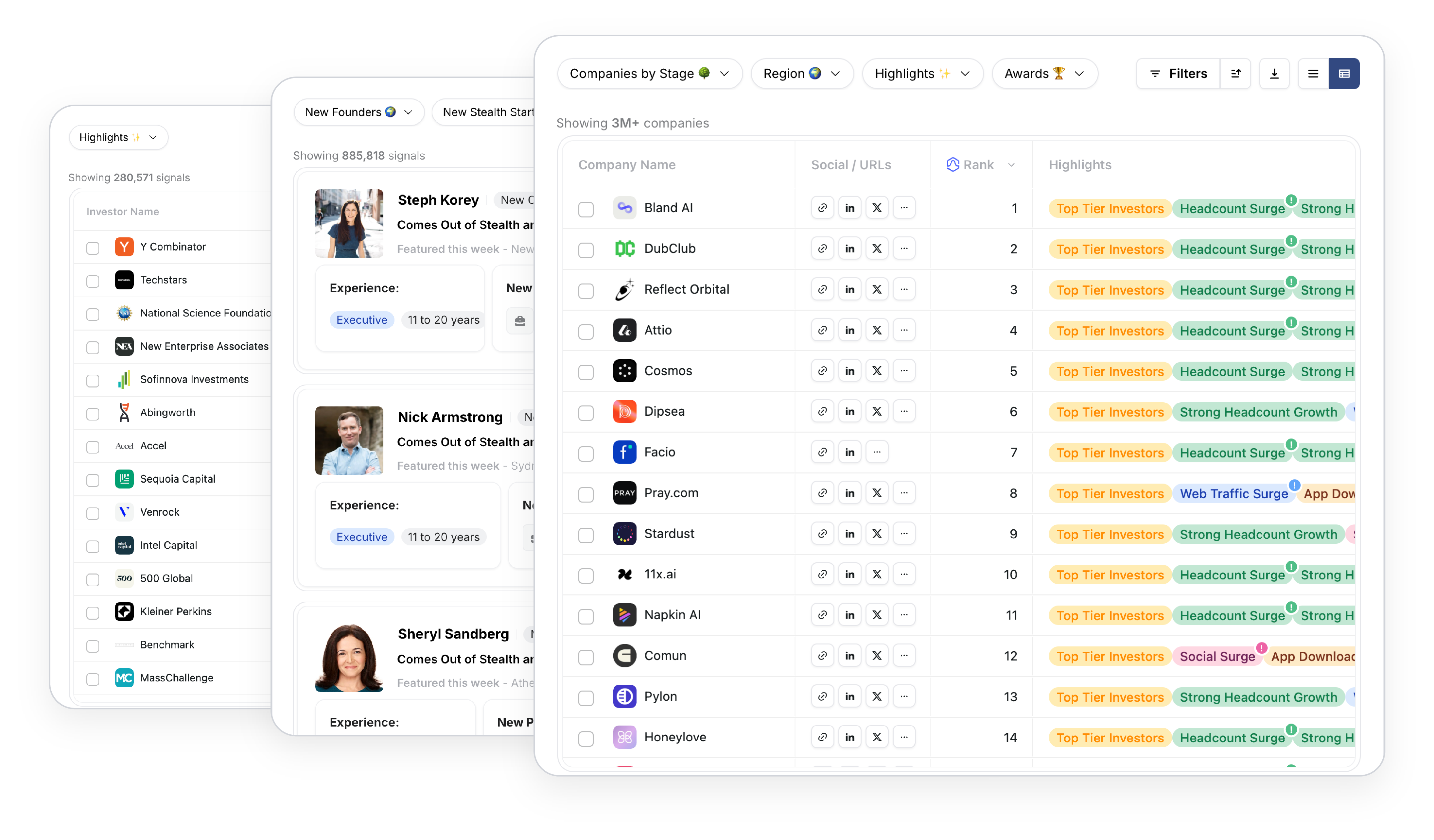The image size is (1434, 840).
Task: Click Sheryl Sandberg profile photo
Action: point(349,658)
